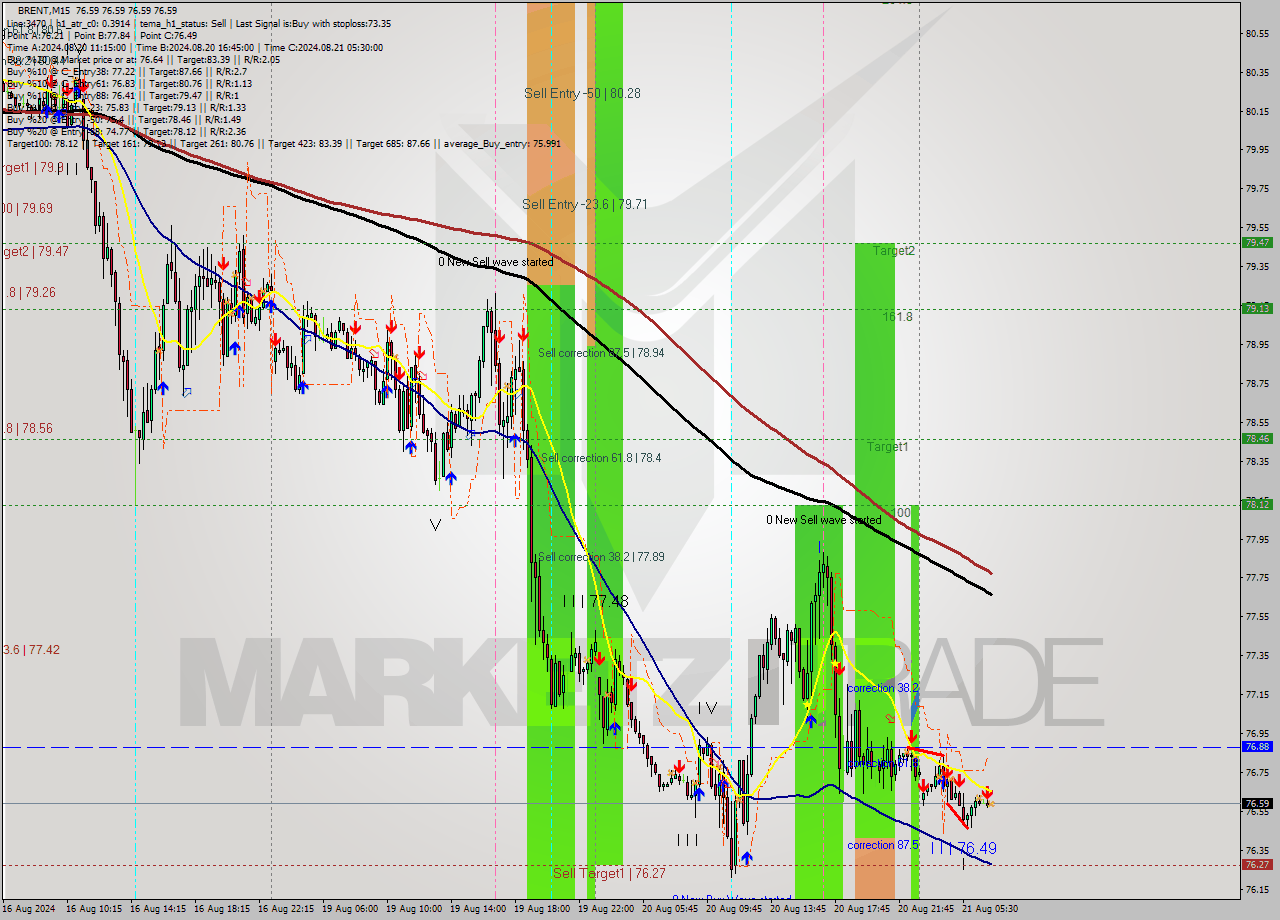Click the 77.35 price axis value

tap(1257, 655)
